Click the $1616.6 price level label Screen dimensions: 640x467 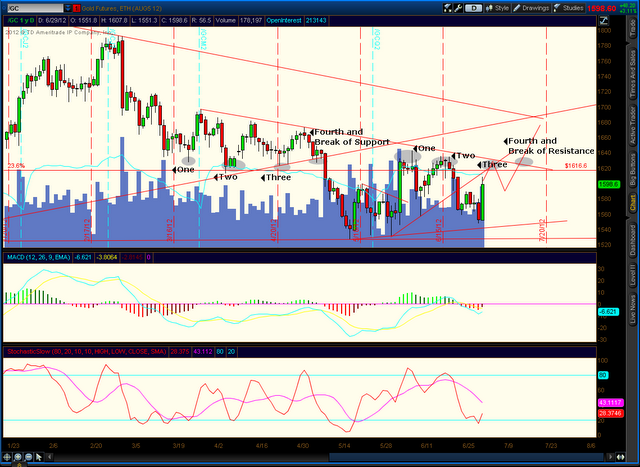pos(576,166)
